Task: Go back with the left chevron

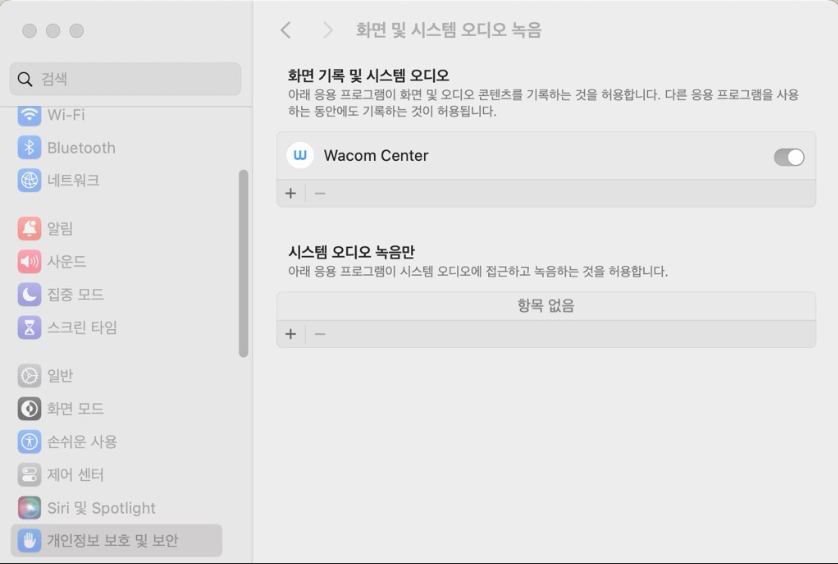Action: point(286,30)
